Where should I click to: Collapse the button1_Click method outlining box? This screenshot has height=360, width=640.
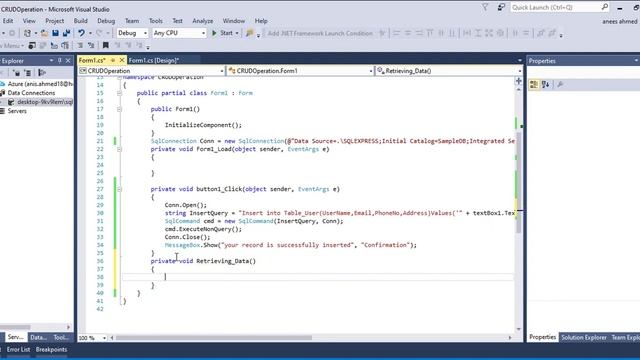119,189
